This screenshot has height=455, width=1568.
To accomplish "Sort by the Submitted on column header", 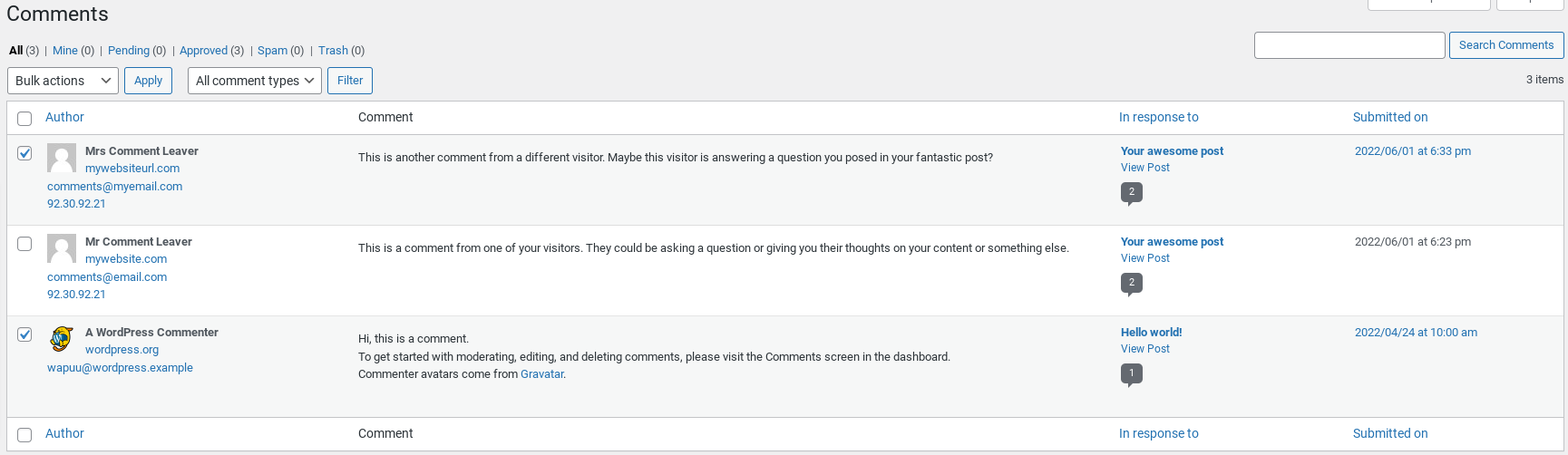I will [x=1389, y=117].
